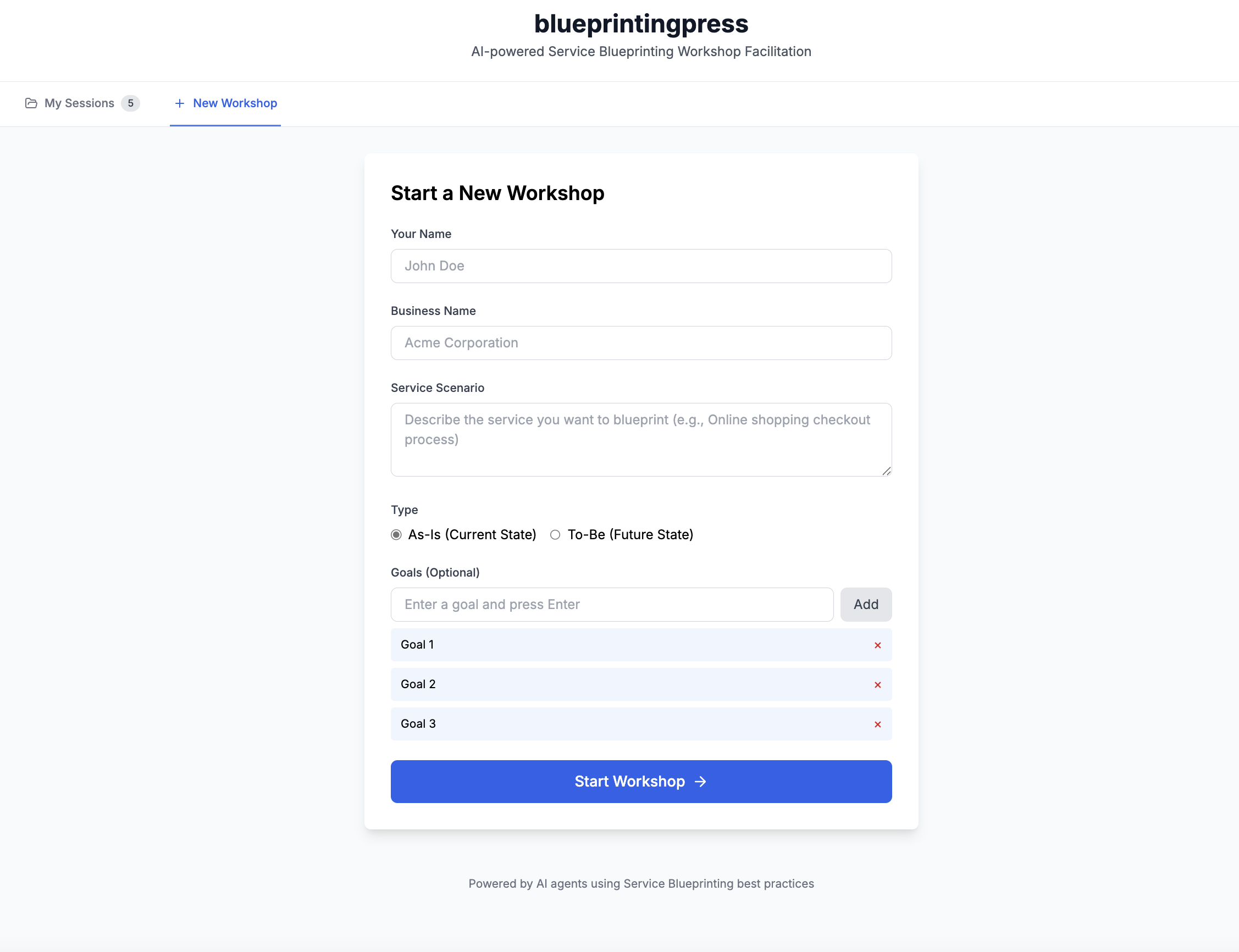Remove Goal 1 with its red X
Image resolution: width=1239 pixels, height=952 pixels.
click(877, 645)
